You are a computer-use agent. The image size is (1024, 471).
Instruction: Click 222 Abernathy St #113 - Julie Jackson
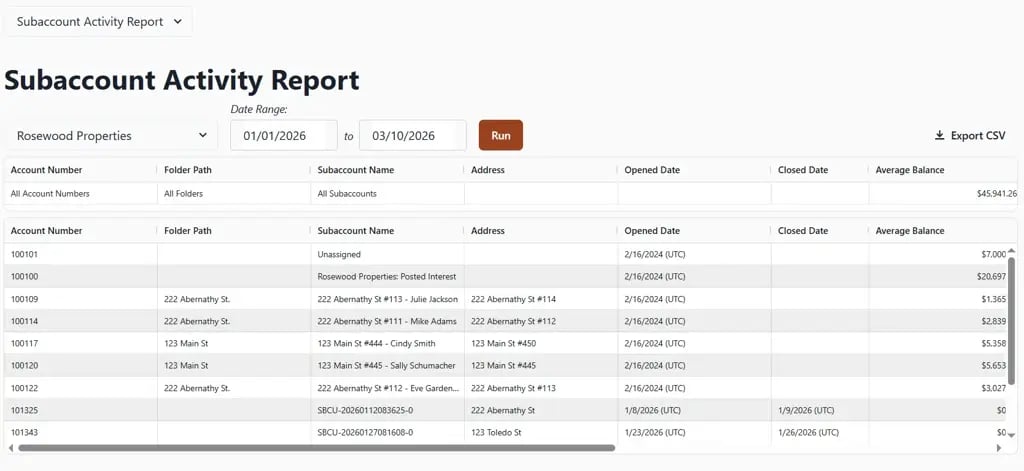(x=387, y=299)
